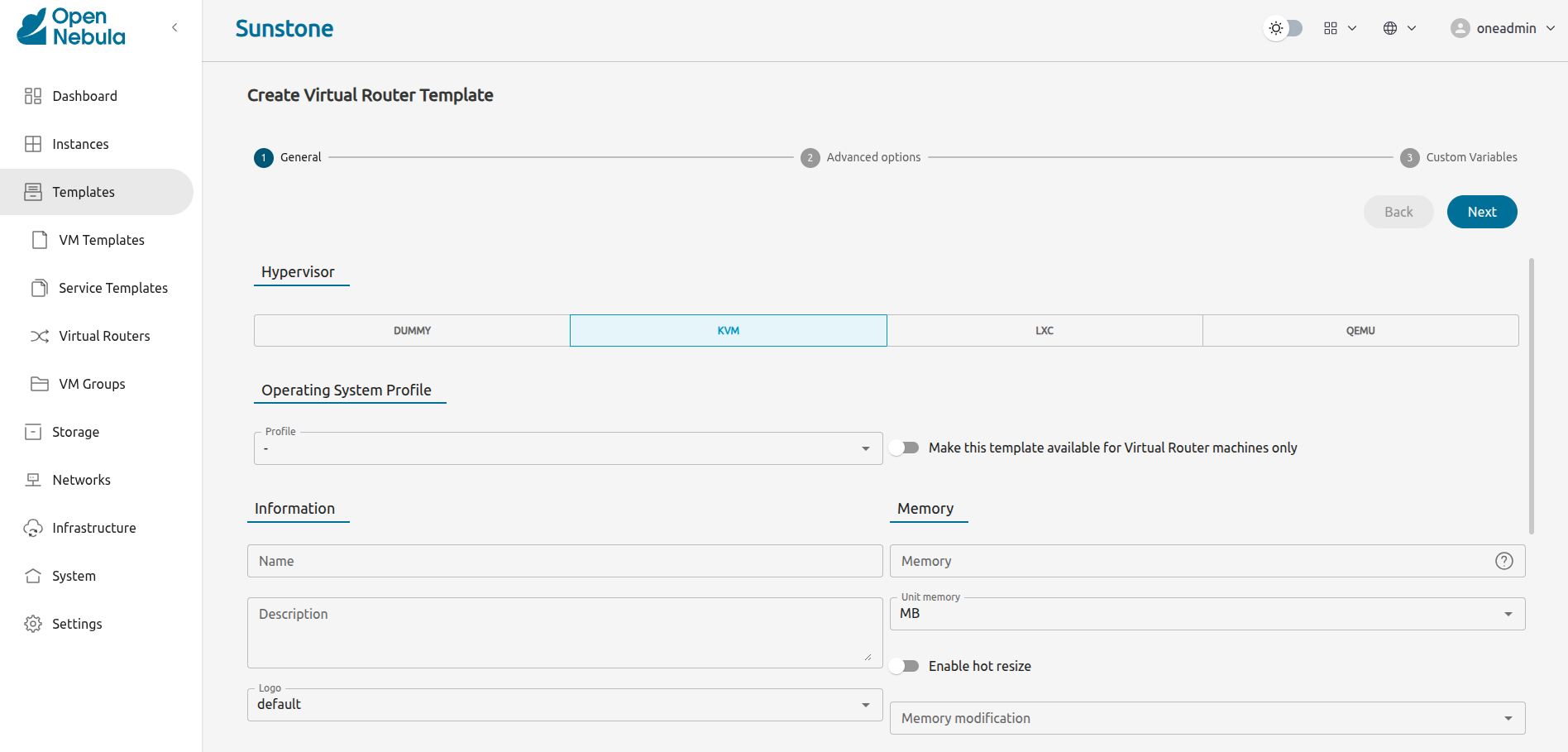Image resolution: width=1568 pixels, height=752 pixels.
Task: Open the Networks section
Action: coord(81,480)
